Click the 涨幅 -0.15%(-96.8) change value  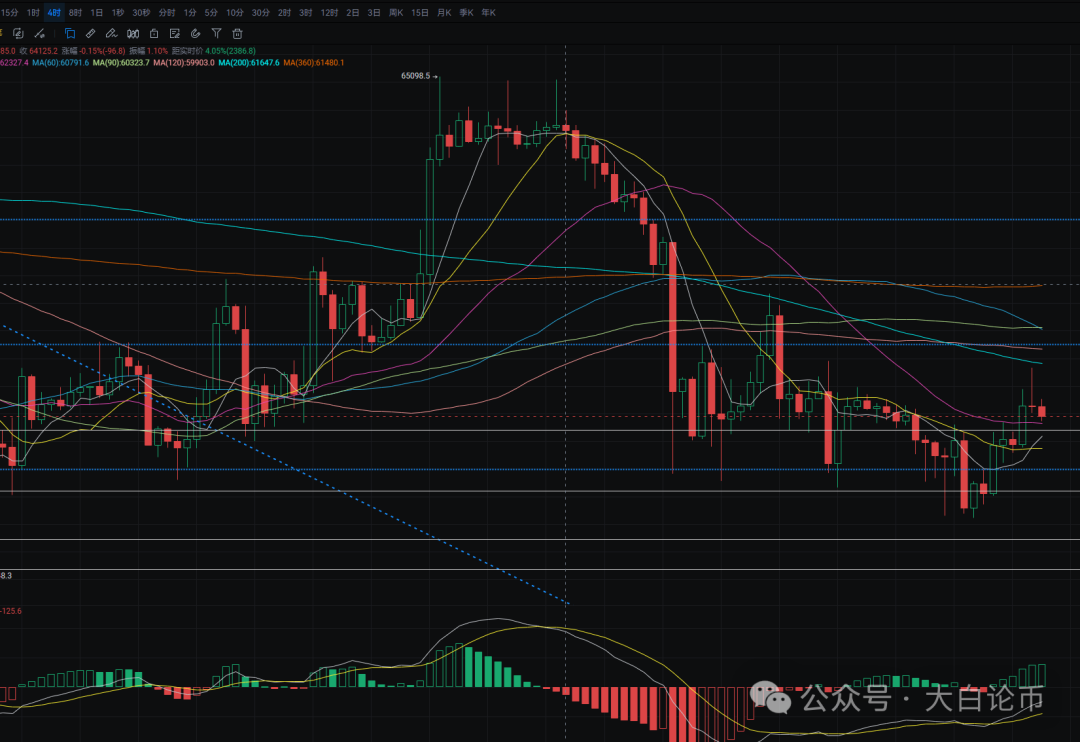(94, 51)
